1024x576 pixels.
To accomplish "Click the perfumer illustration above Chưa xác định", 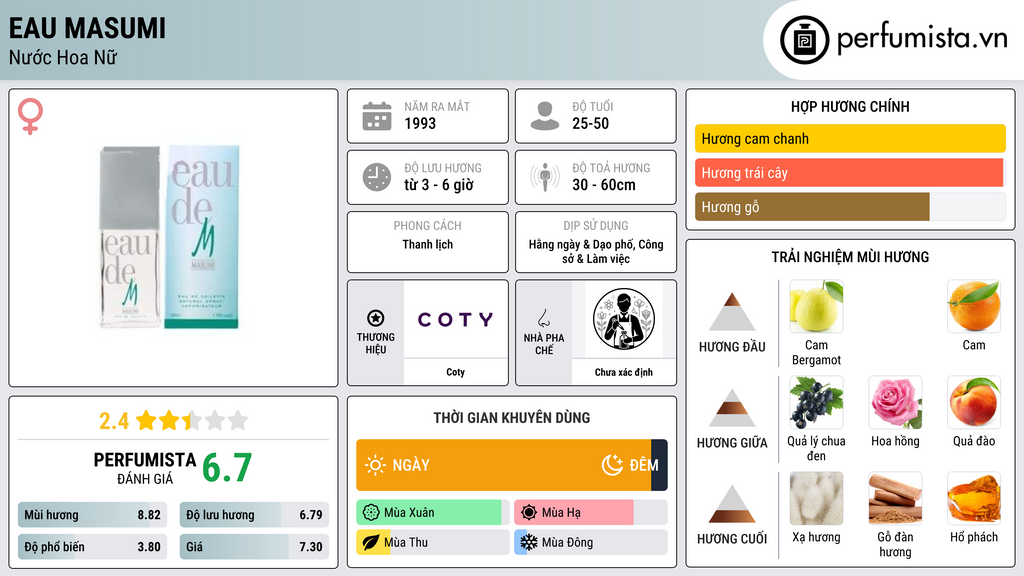I will [x=624, y=319].
